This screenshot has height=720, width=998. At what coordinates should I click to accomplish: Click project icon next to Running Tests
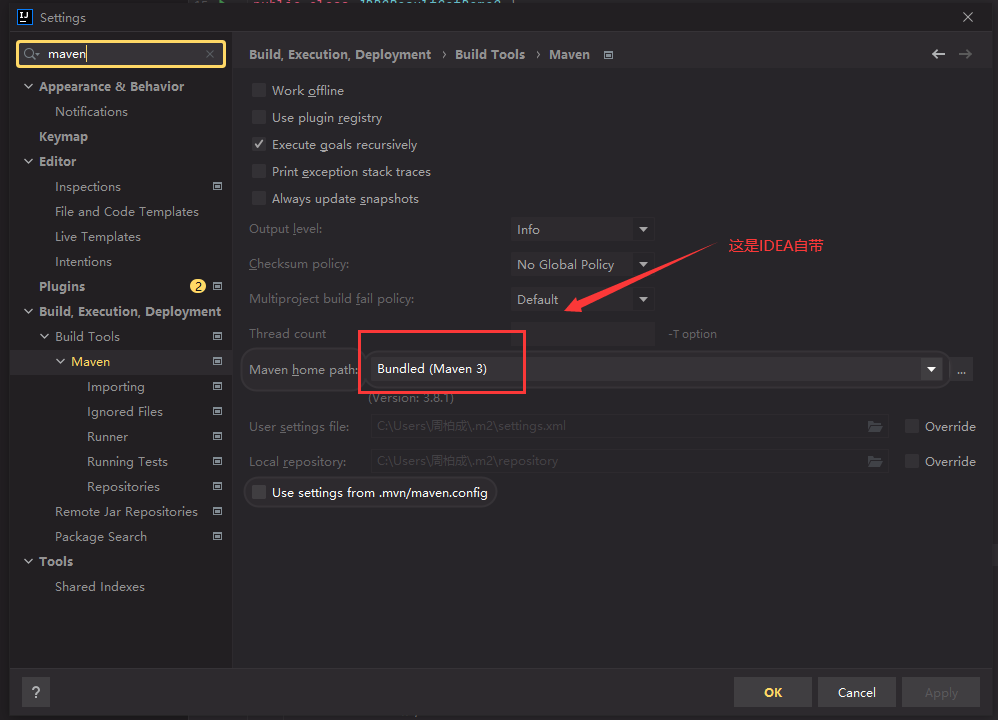[x=218, y=461]
